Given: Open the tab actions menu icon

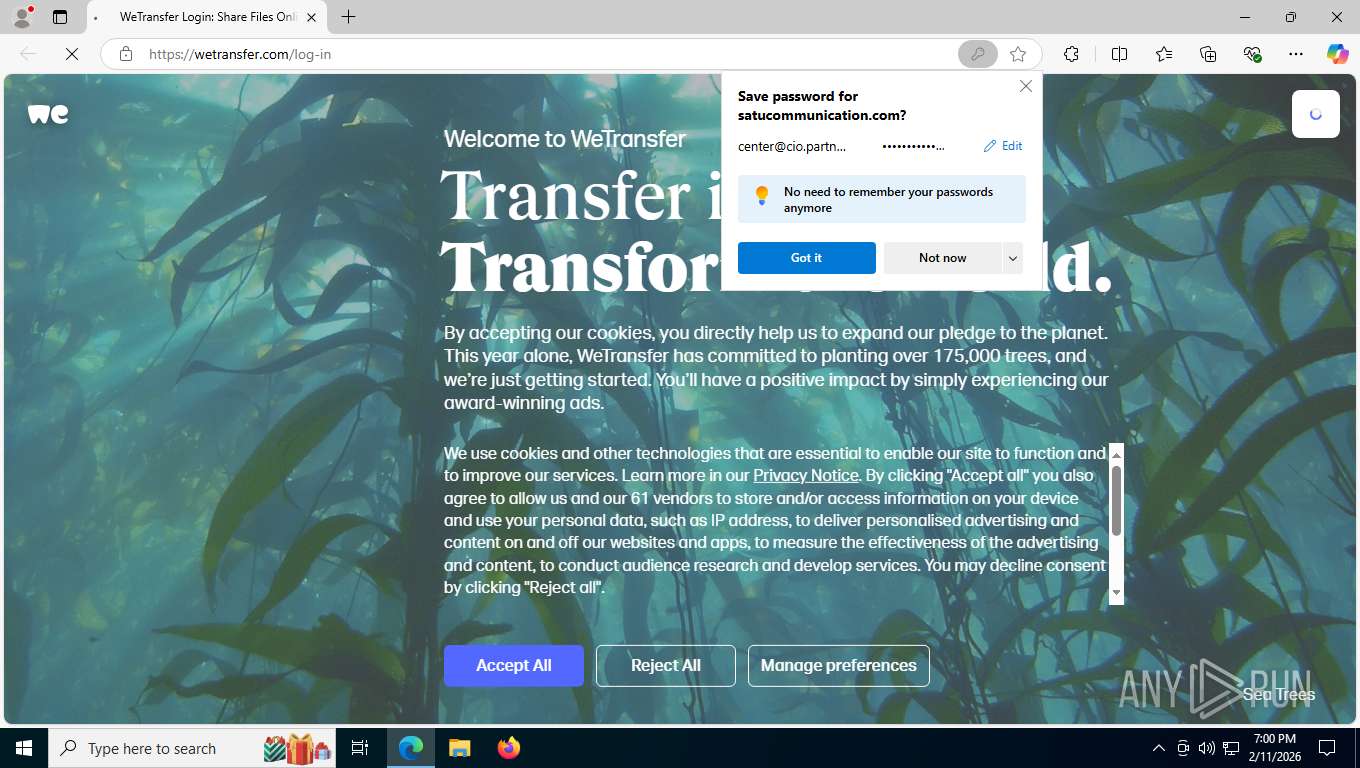Looking at the screenshot, I should (60, 17).
